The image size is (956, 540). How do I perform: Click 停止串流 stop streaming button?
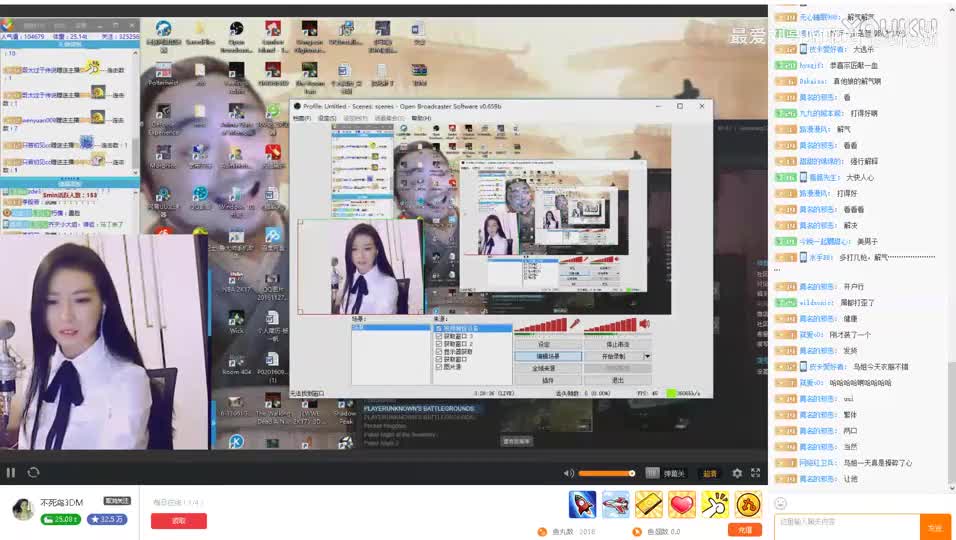click(x=617, y=344)
